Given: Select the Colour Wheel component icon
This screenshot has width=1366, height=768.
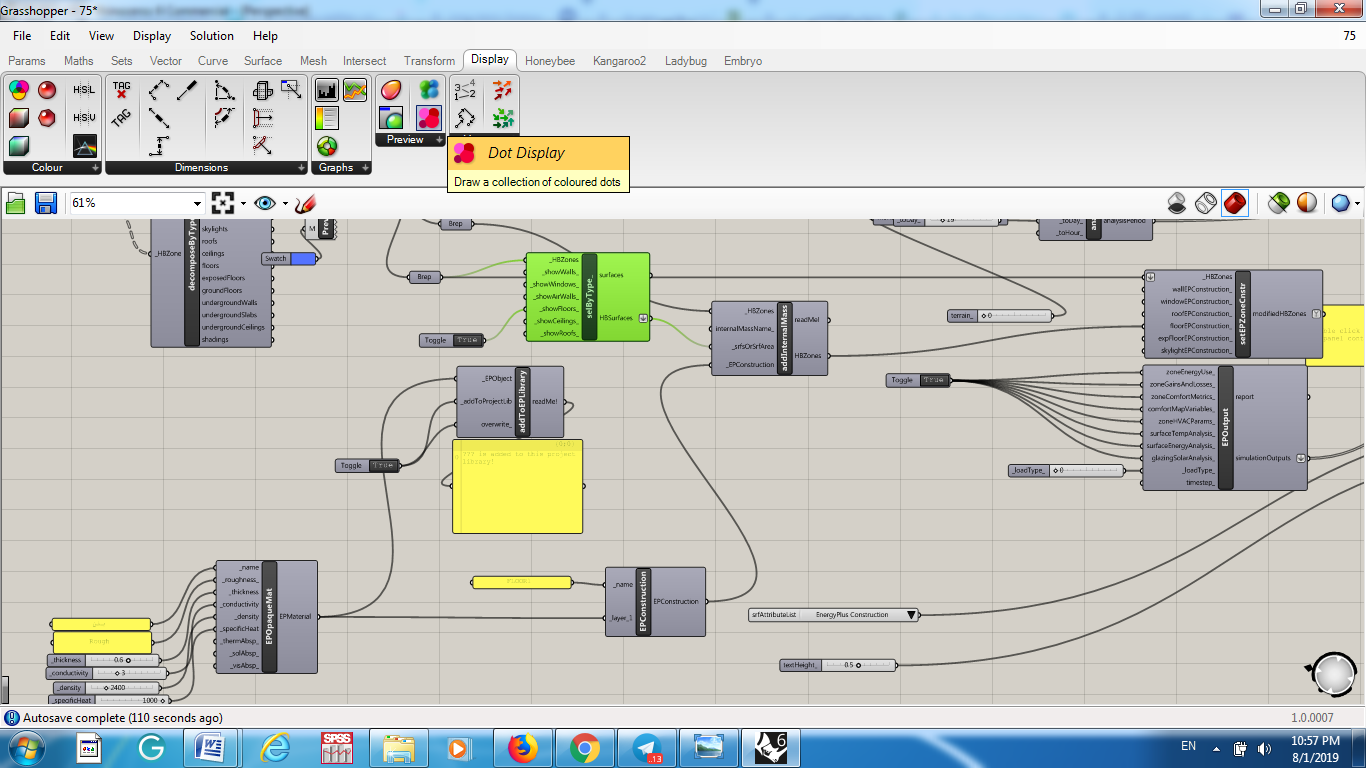Looking at the screenshot, I should pyautogui.click(x=18, y=90).
